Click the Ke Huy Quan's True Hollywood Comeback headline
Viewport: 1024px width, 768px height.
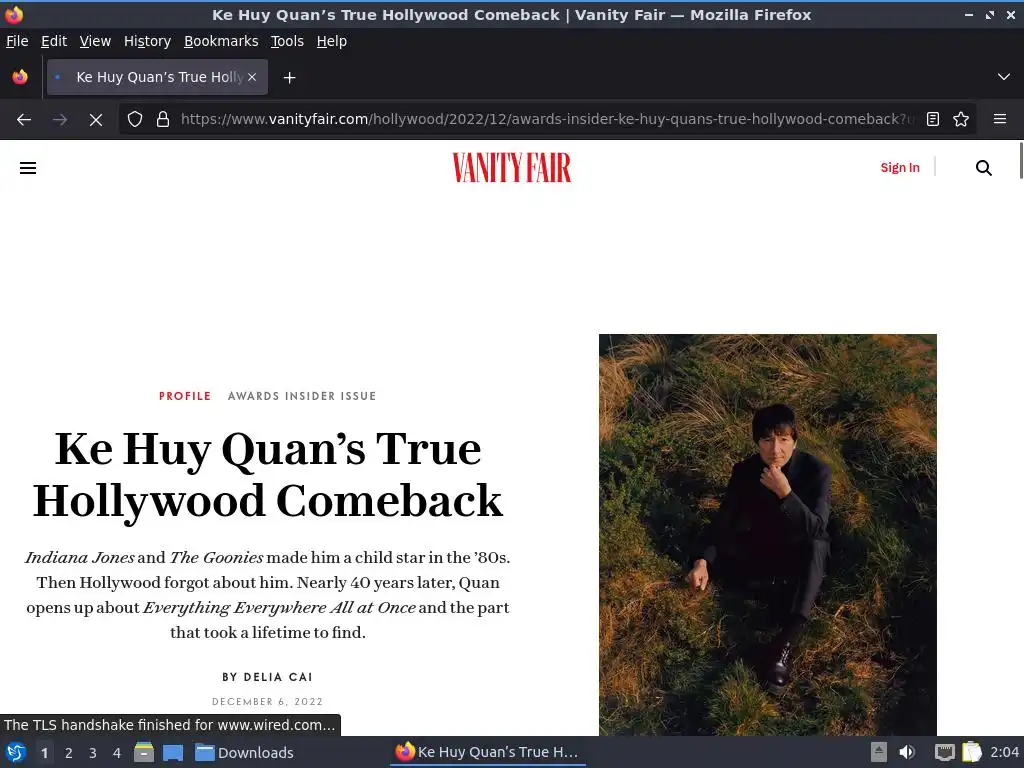click(268, 475)
